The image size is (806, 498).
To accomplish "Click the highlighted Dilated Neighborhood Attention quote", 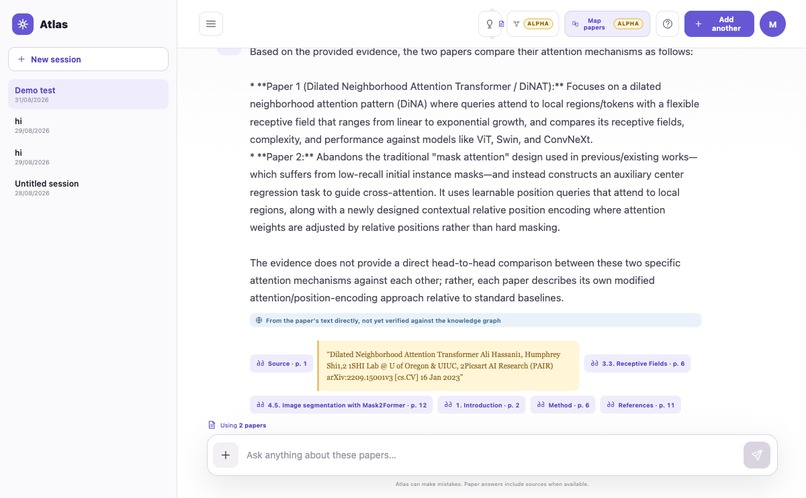I will pyautogui.click(x=448, y=366).
